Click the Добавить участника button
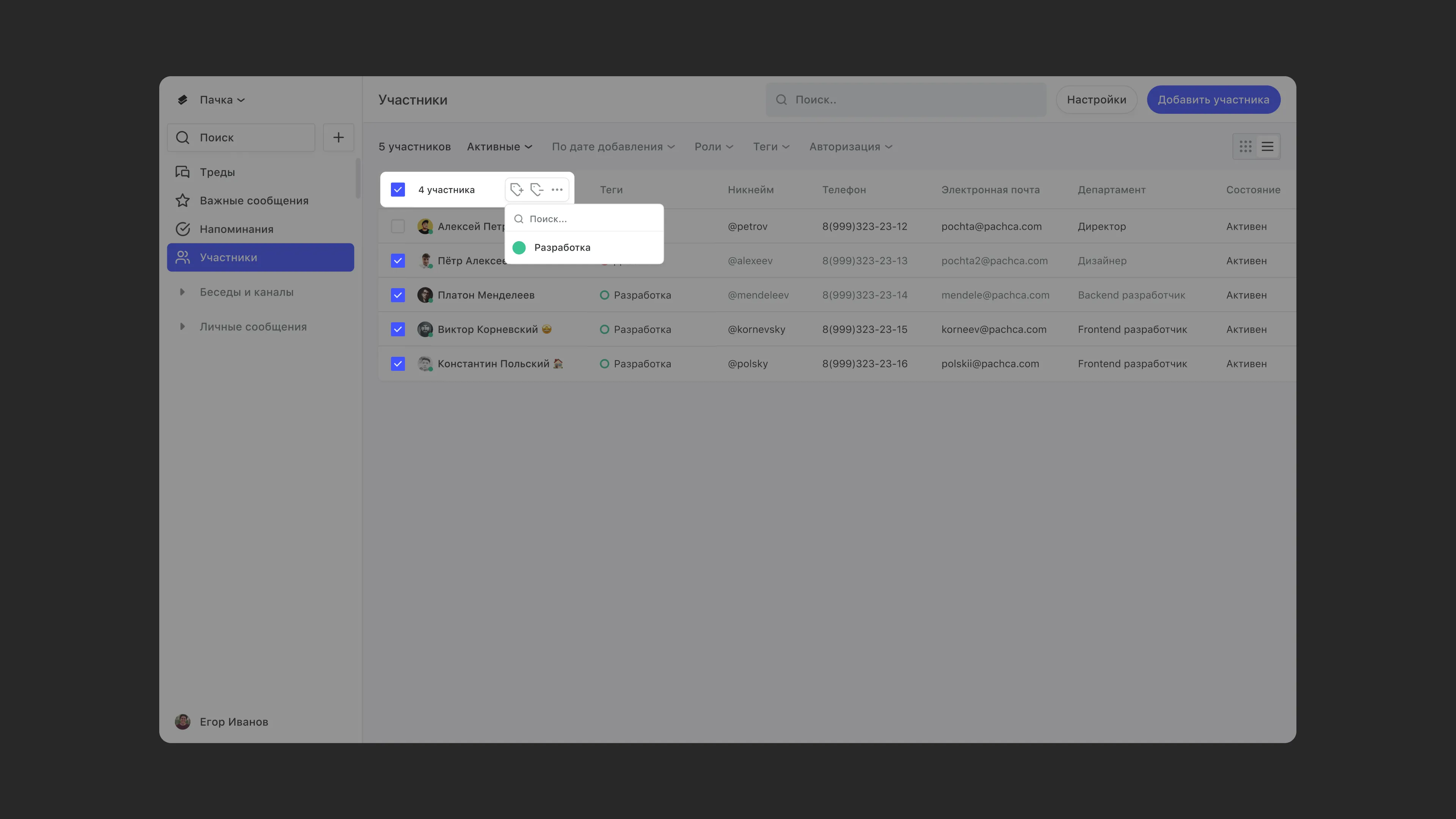The image size is (1456, 819). (1213, 100)
